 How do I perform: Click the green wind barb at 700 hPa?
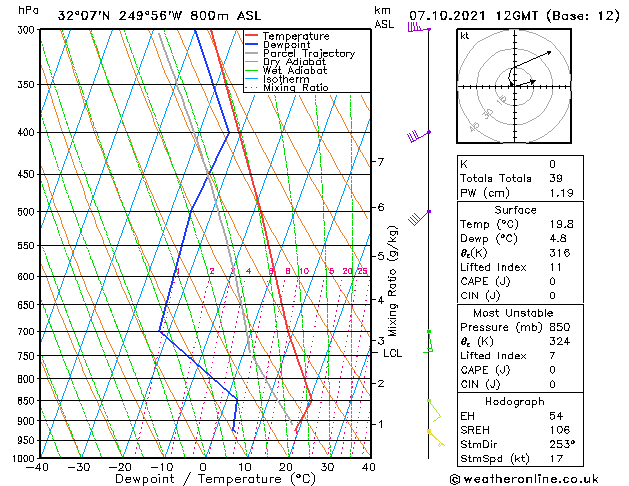pos(428,342)
